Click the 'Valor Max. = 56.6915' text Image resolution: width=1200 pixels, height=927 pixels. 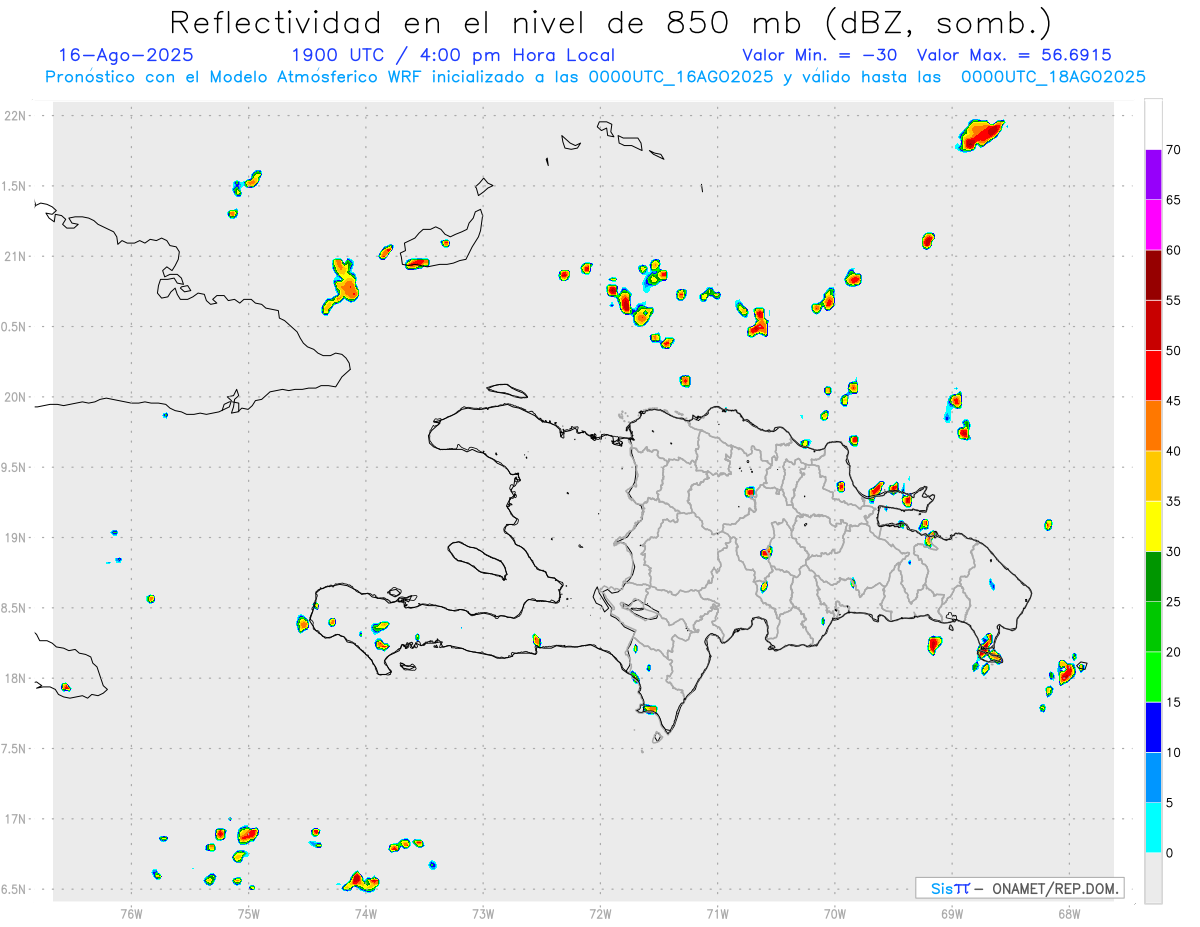pyautogui.click(x=1014, y=55)
